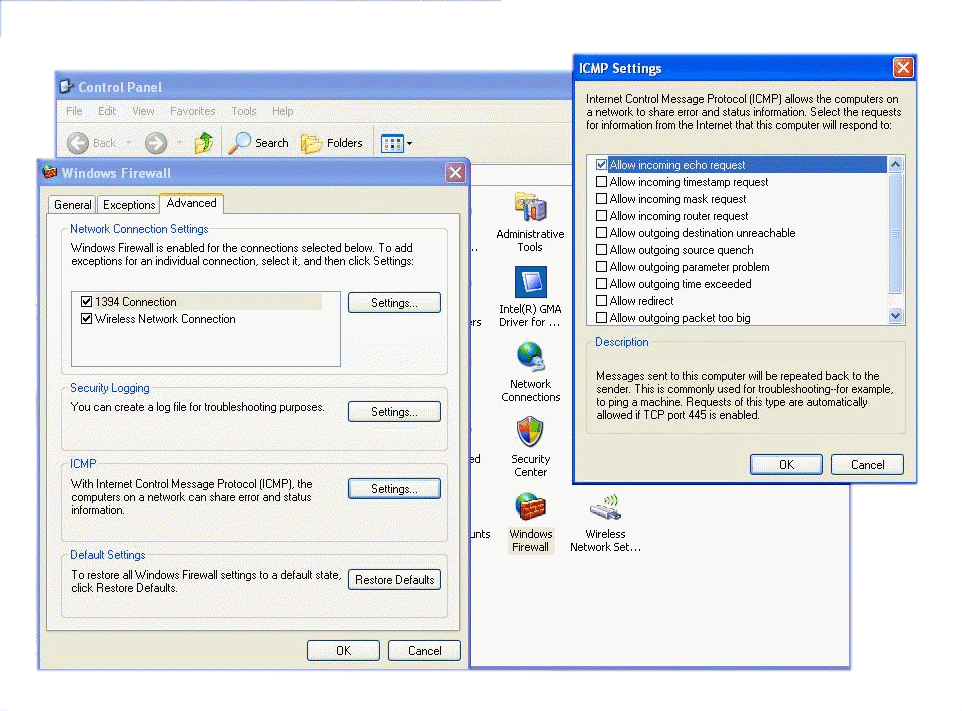Check Allow redirect option

click(601, 301)
